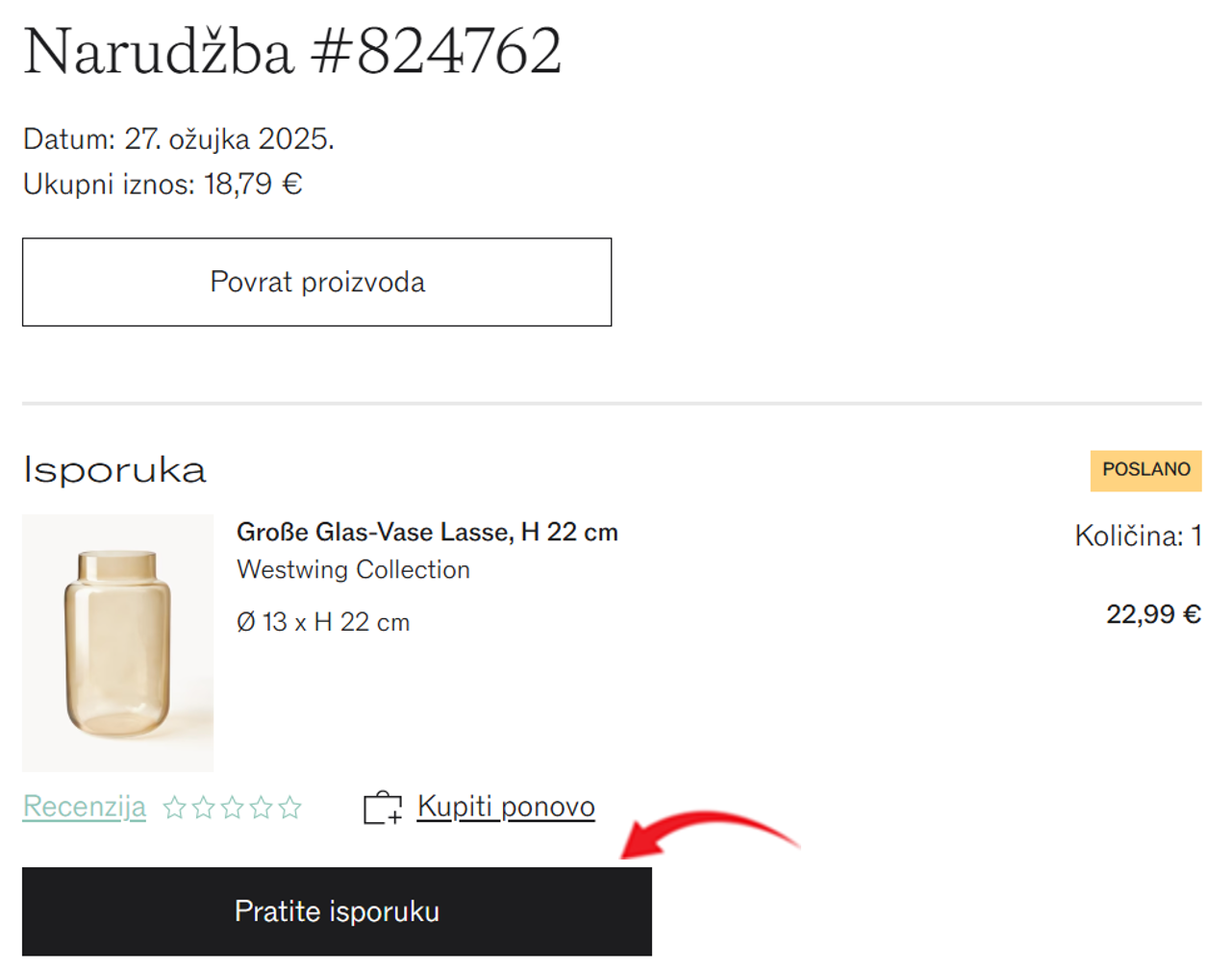Select the fourth review star
Viewport: 1232px width, 972px height.
(x=261, y=808)
